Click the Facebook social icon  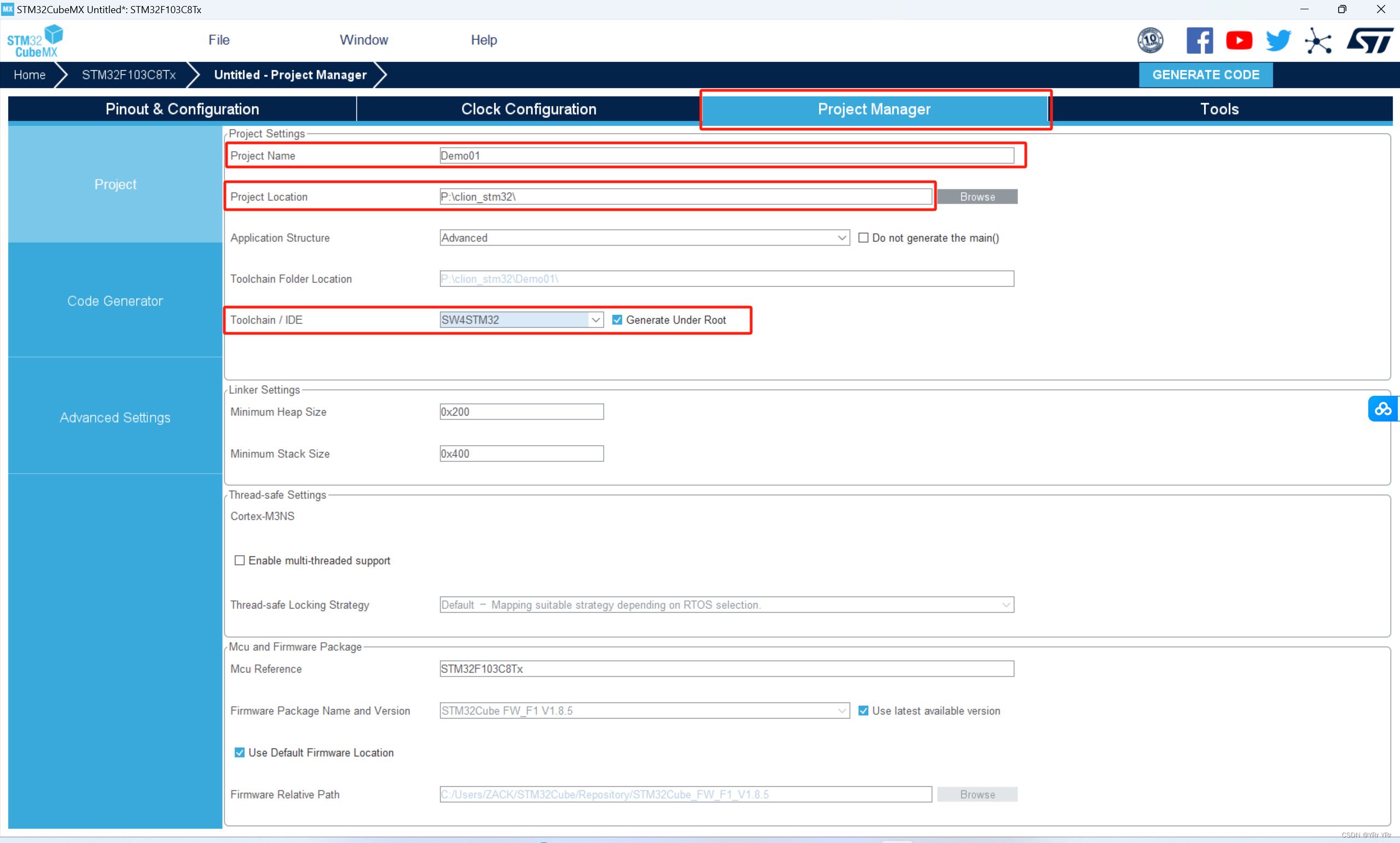[x=1200, y=40]
